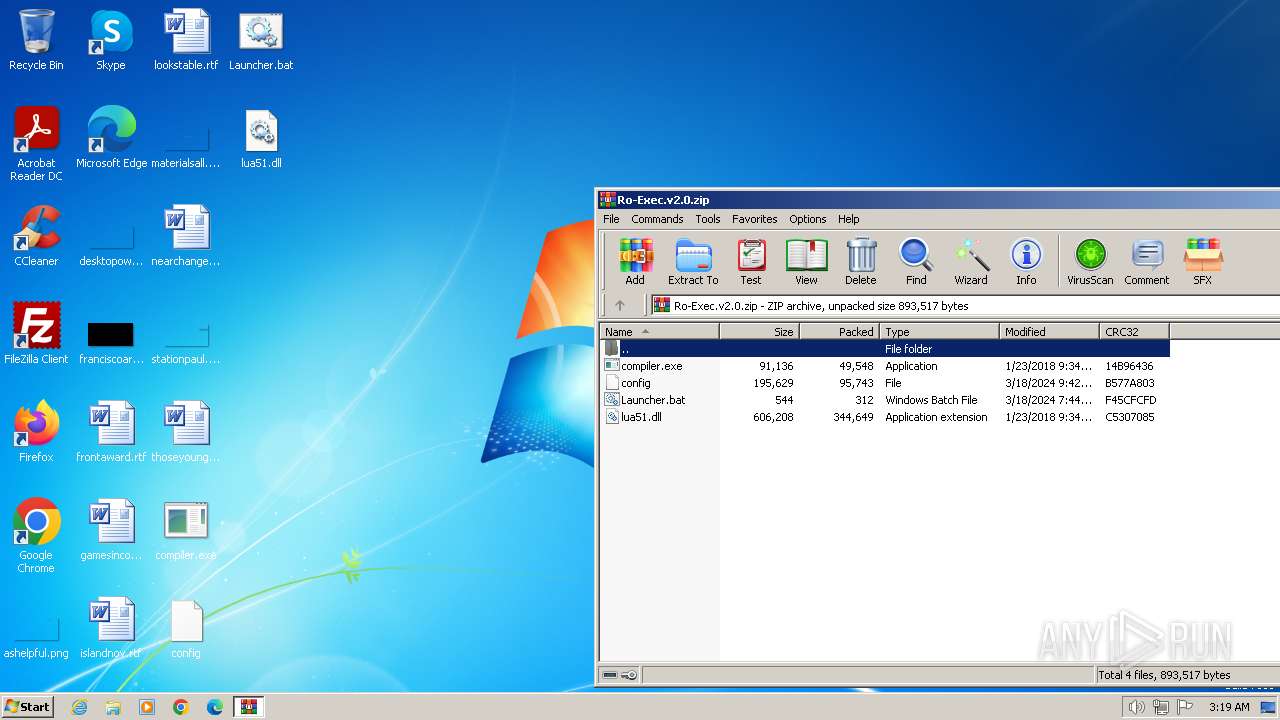The width and height of the screenshot is (1280, 720).
Task: Sort by Modified column header
Action: (x=1049, y=332)
